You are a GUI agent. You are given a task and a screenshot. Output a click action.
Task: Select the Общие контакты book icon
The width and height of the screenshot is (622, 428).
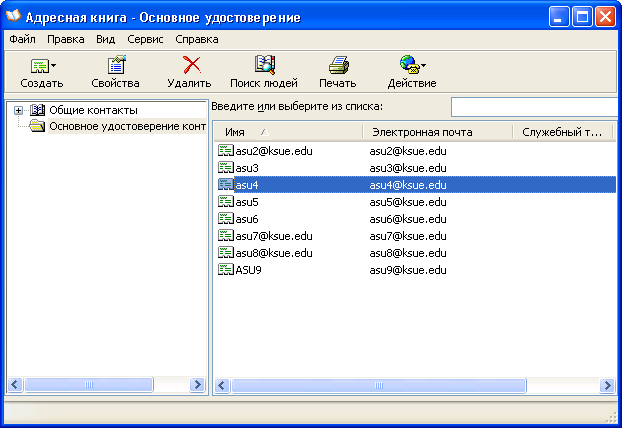[37, 110]
